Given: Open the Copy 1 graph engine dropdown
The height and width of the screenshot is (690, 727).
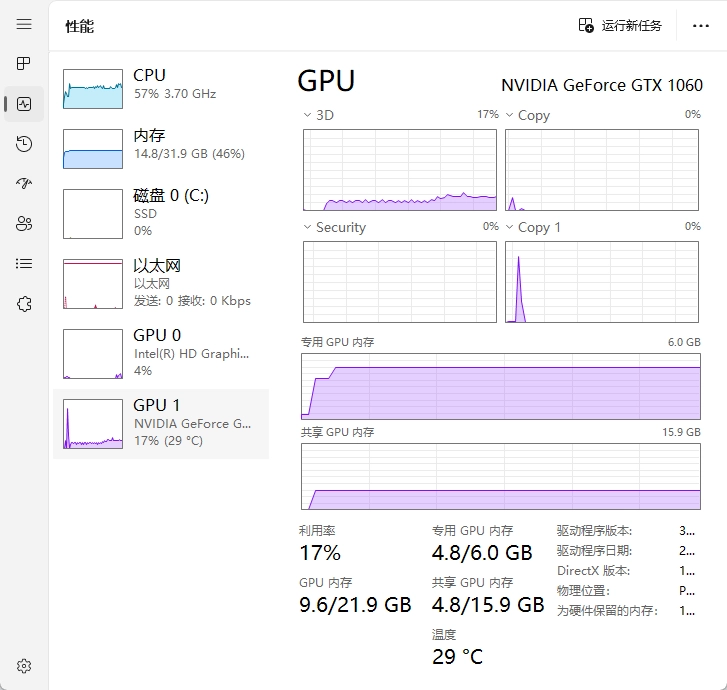Looking at the screenshot, I should pos(533,227).
